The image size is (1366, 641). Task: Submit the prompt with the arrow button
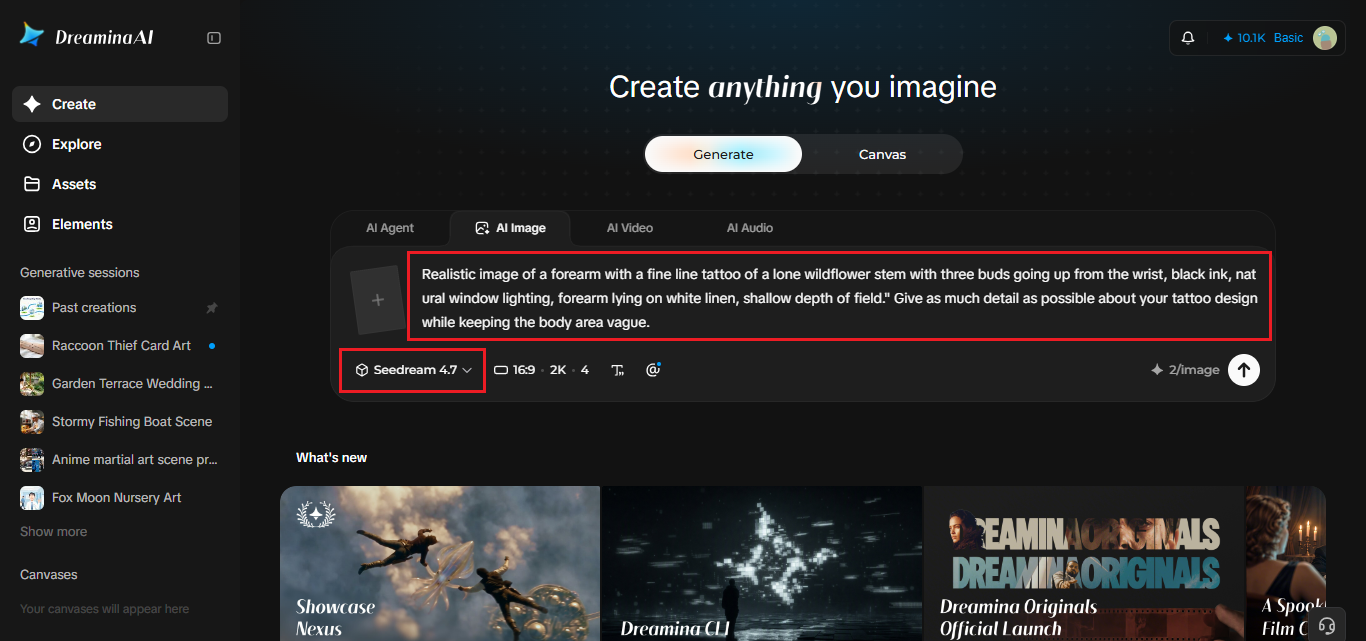[1244, 370]
